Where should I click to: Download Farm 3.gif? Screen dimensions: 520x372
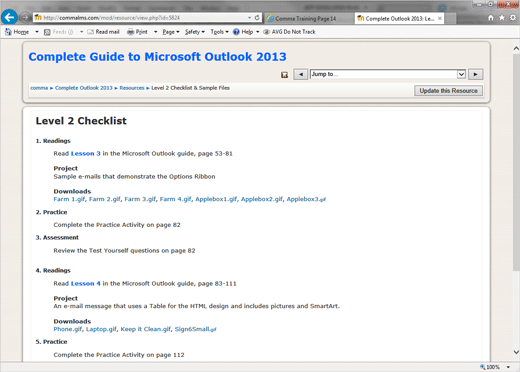tap(140, 199)
